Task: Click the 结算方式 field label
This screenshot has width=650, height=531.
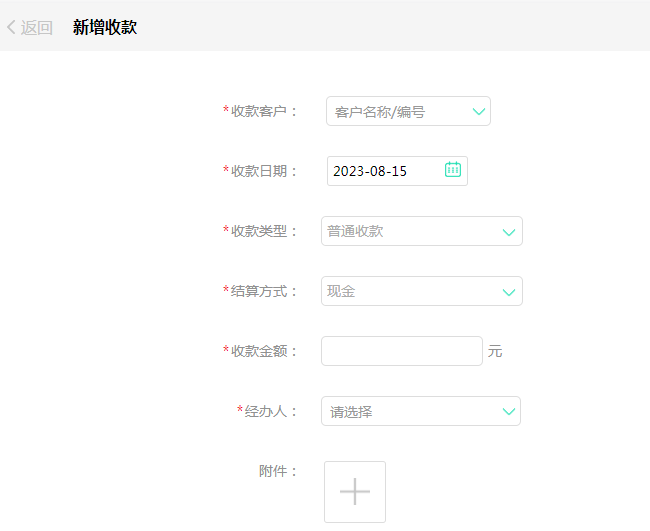Action: [x=264, y=291]
